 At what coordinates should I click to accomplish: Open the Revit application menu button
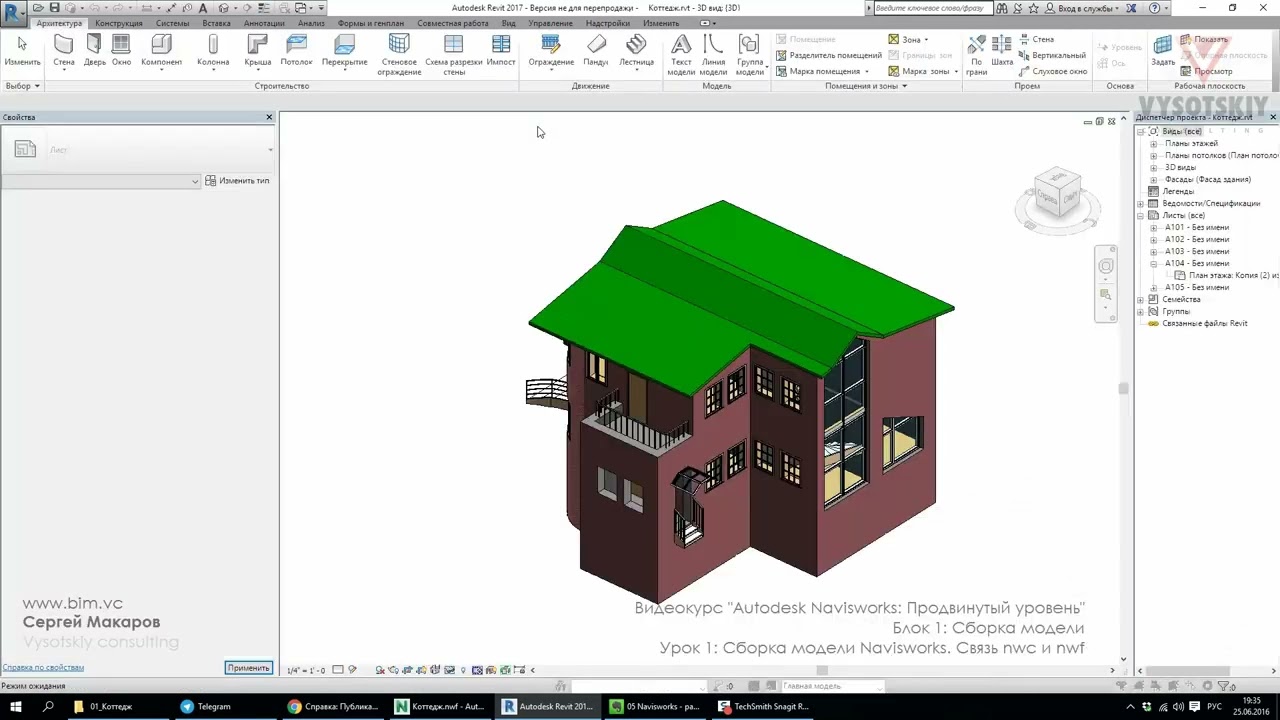tap(14, 14)
